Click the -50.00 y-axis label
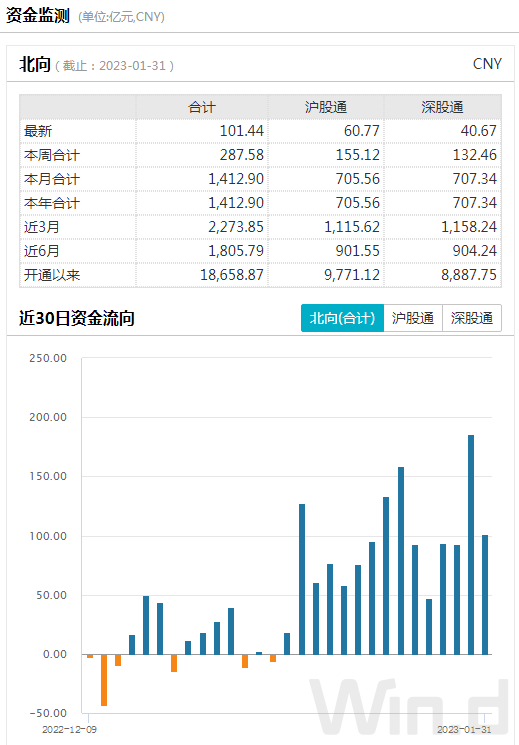Screen dimensions: 519x745 [48, 713]
